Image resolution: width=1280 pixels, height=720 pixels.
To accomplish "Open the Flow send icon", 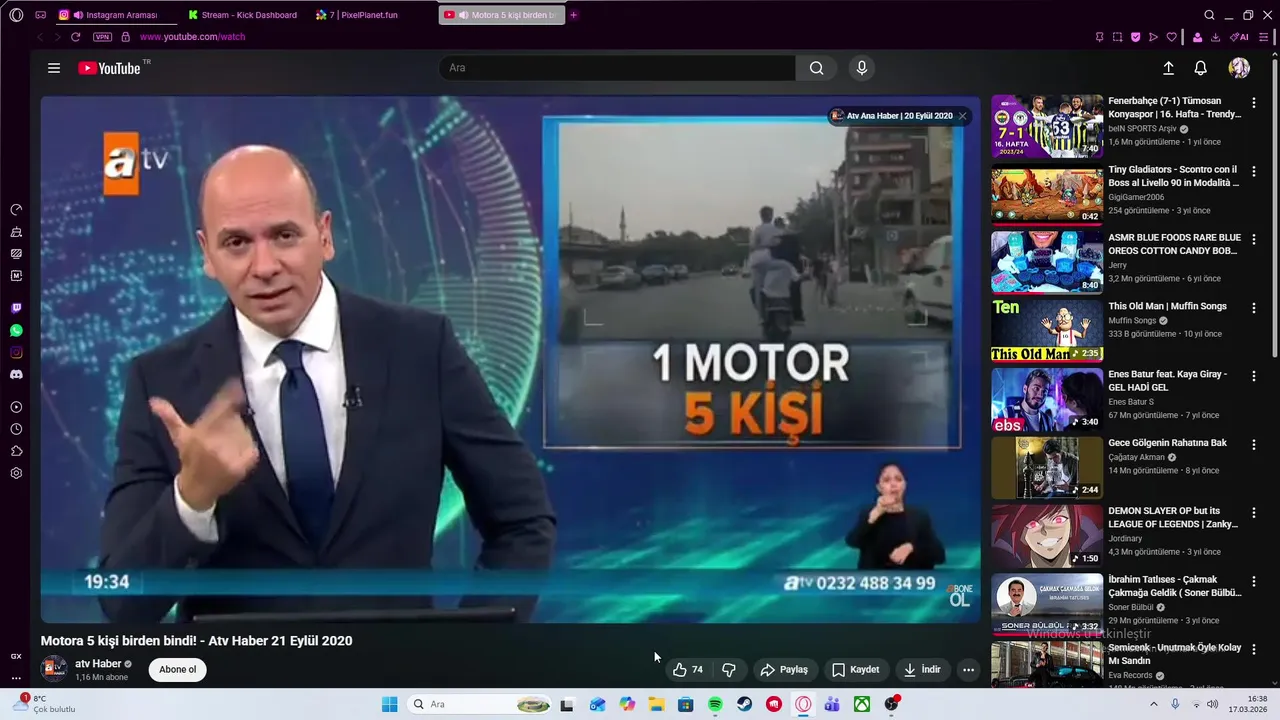I will coord(1153,37).
